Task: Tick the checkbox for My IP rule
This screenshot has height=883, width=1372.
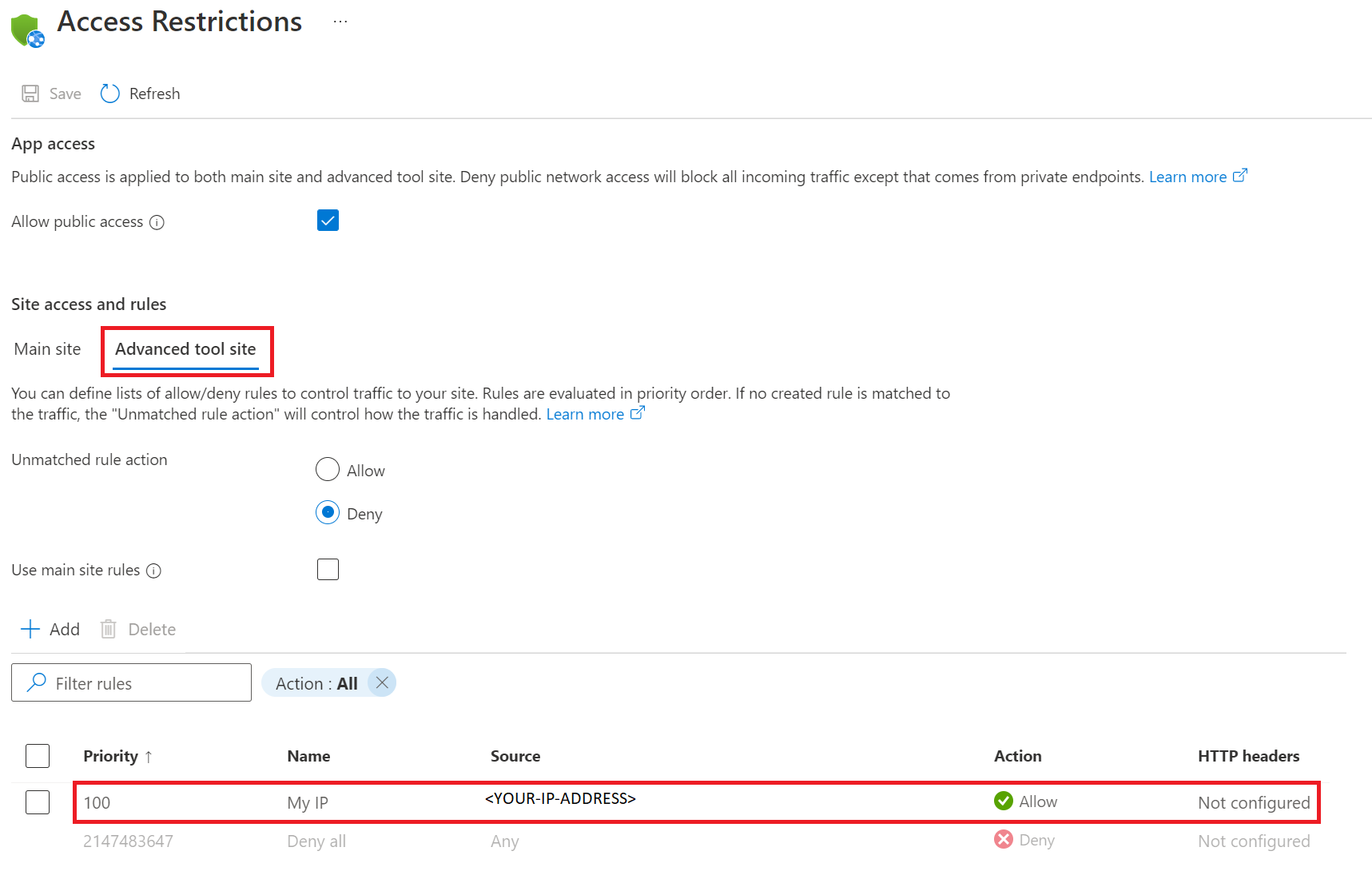Action: pos(38,802)
